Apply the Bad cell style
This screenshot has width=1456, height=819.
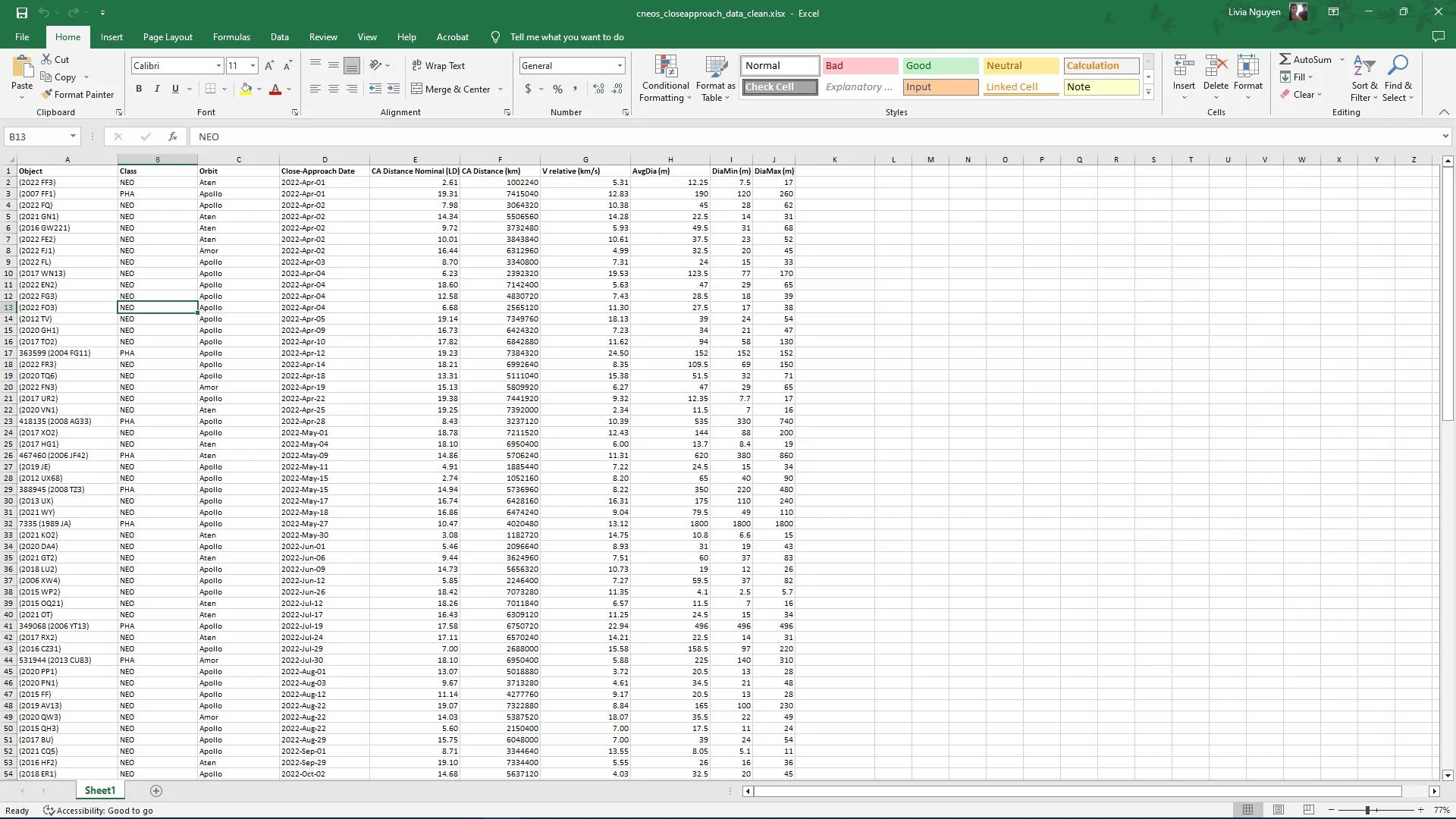click(x=860, y=65)
